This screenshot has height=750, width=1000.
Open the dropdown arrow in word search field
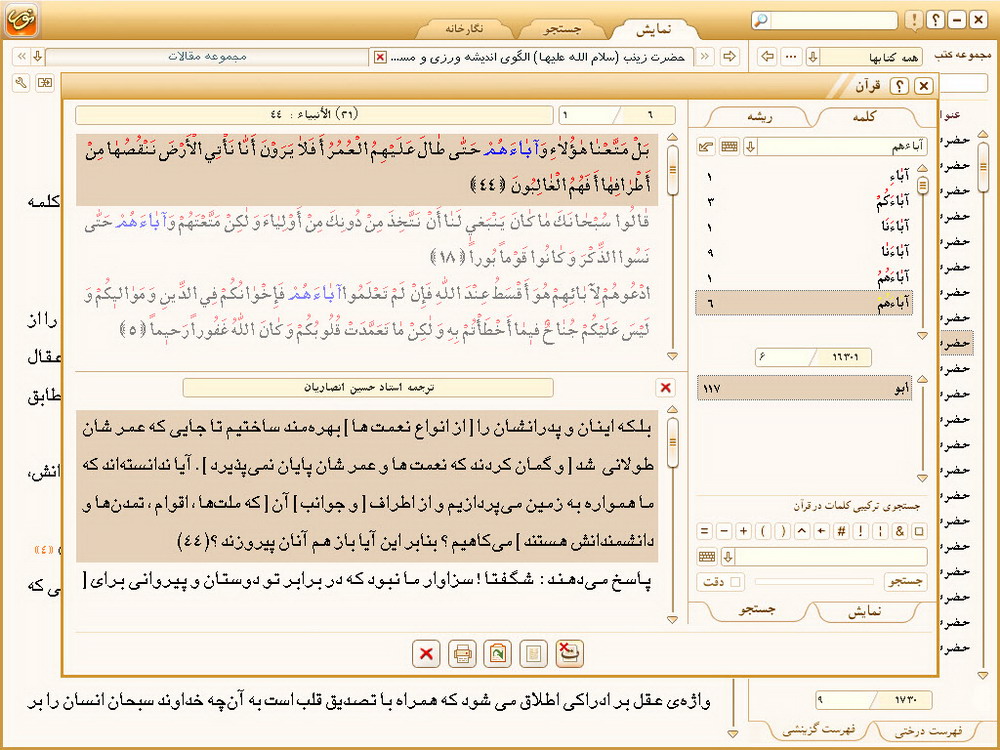point(749,147)
